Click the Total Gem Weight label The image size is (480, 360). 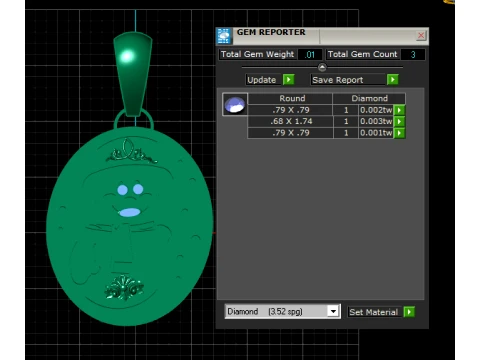(257, 54)
